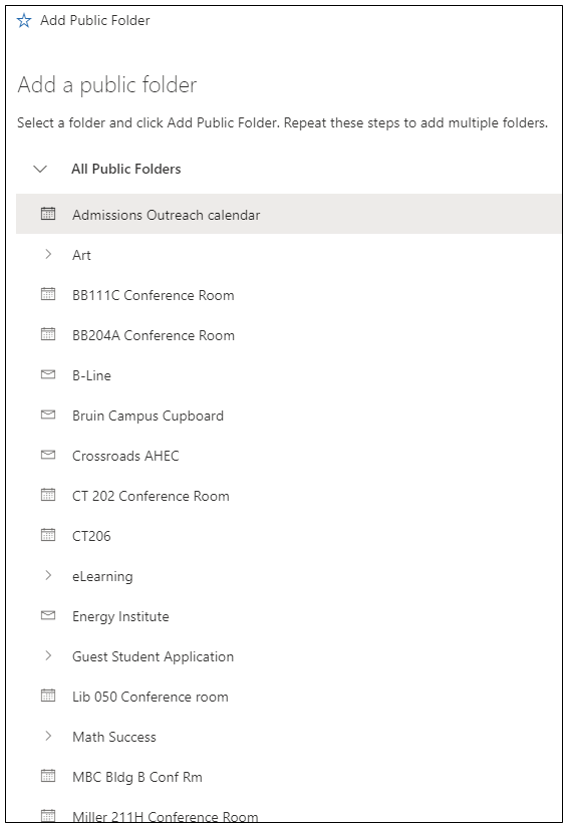Select the CT206 folder label

(x=91, y=537)
